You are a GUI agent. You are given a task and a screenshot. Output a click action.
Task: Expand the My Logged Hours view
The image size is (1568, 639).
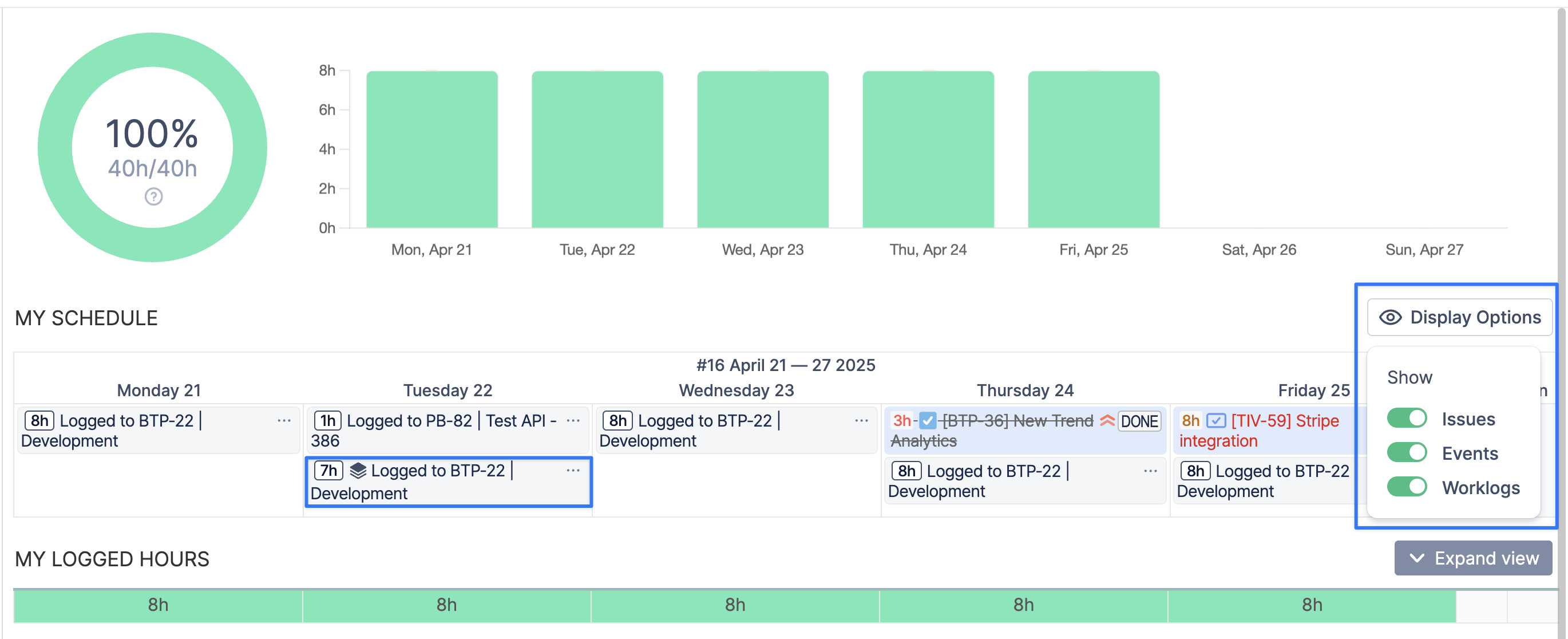coord(1473,558)
